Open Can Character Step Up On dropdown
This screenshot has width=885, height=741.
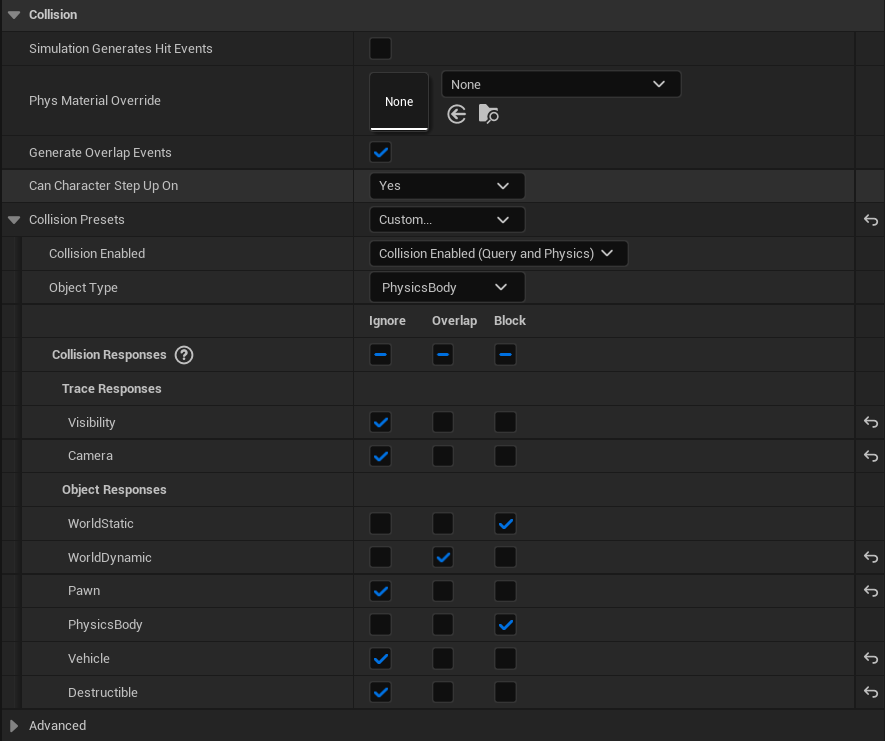[447, 185]
